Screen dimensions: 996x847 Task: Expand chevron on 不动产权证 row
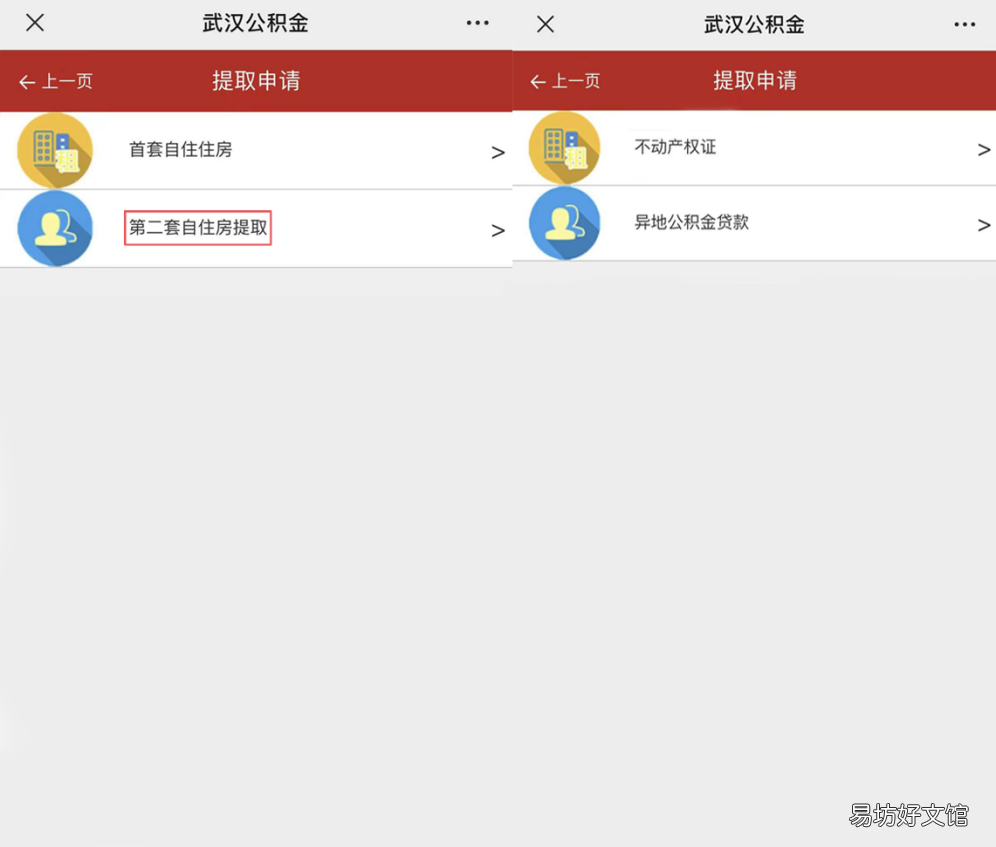pos(984,149)
